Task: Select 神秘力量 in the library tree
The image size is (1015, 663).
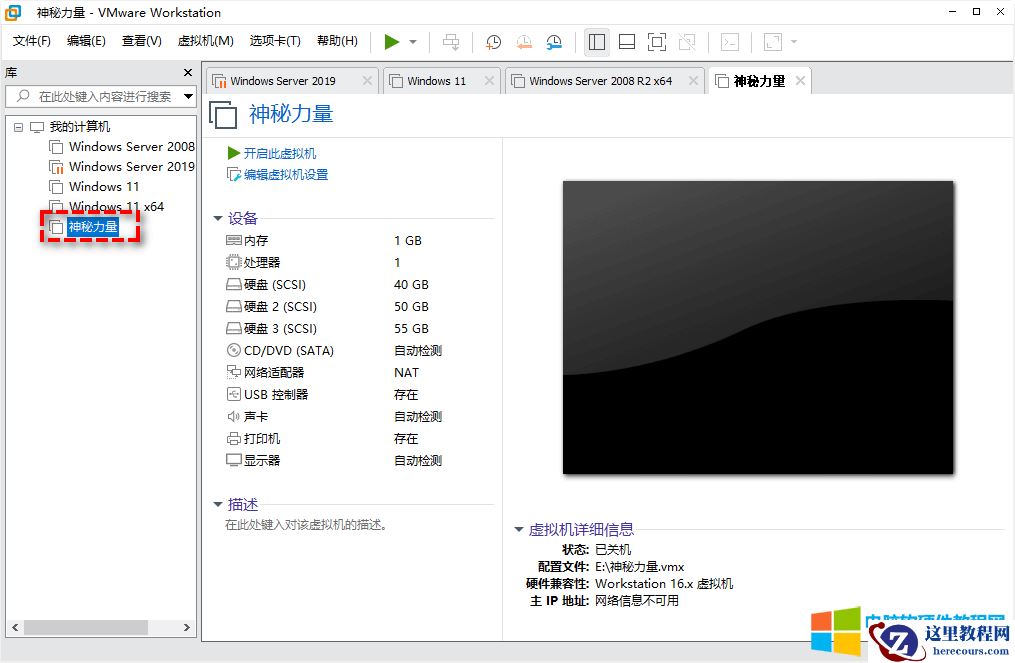Action: (93, 227)
